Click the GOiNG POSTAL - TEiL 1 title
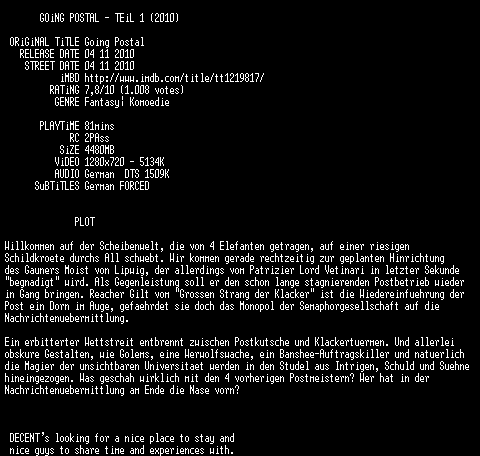 pos(109,18)
